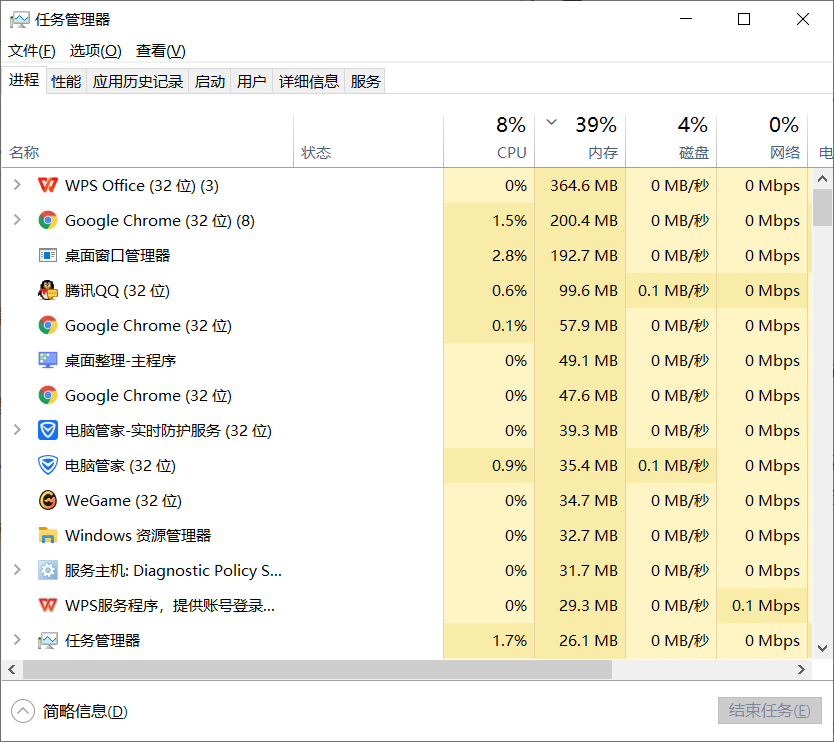This screenshot has width=834, height=742.
Task: Expand 服务主机: Diagnostic Policy group
Action: coord(17,570)
